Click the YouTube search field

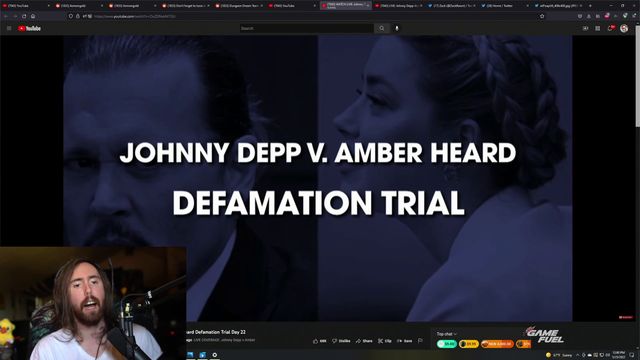307,28
